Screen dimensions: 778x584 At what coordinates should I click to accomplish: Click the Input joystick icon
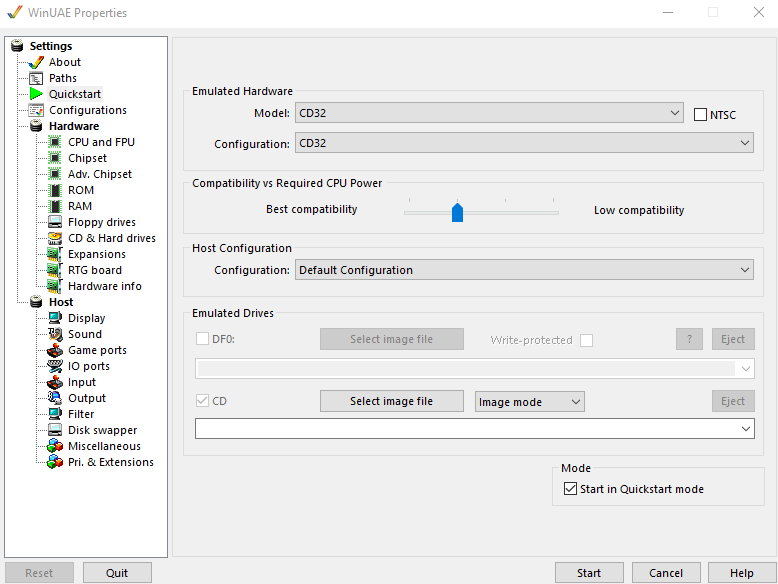click(55, 382)
